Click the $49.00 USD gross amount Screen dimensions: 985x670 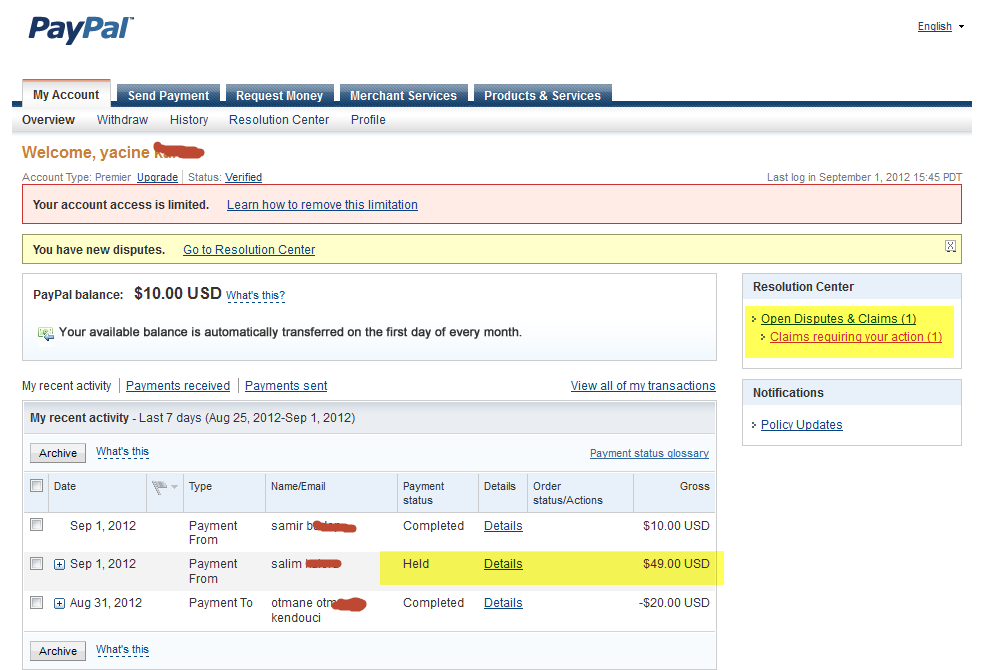(x=676, y=564)
